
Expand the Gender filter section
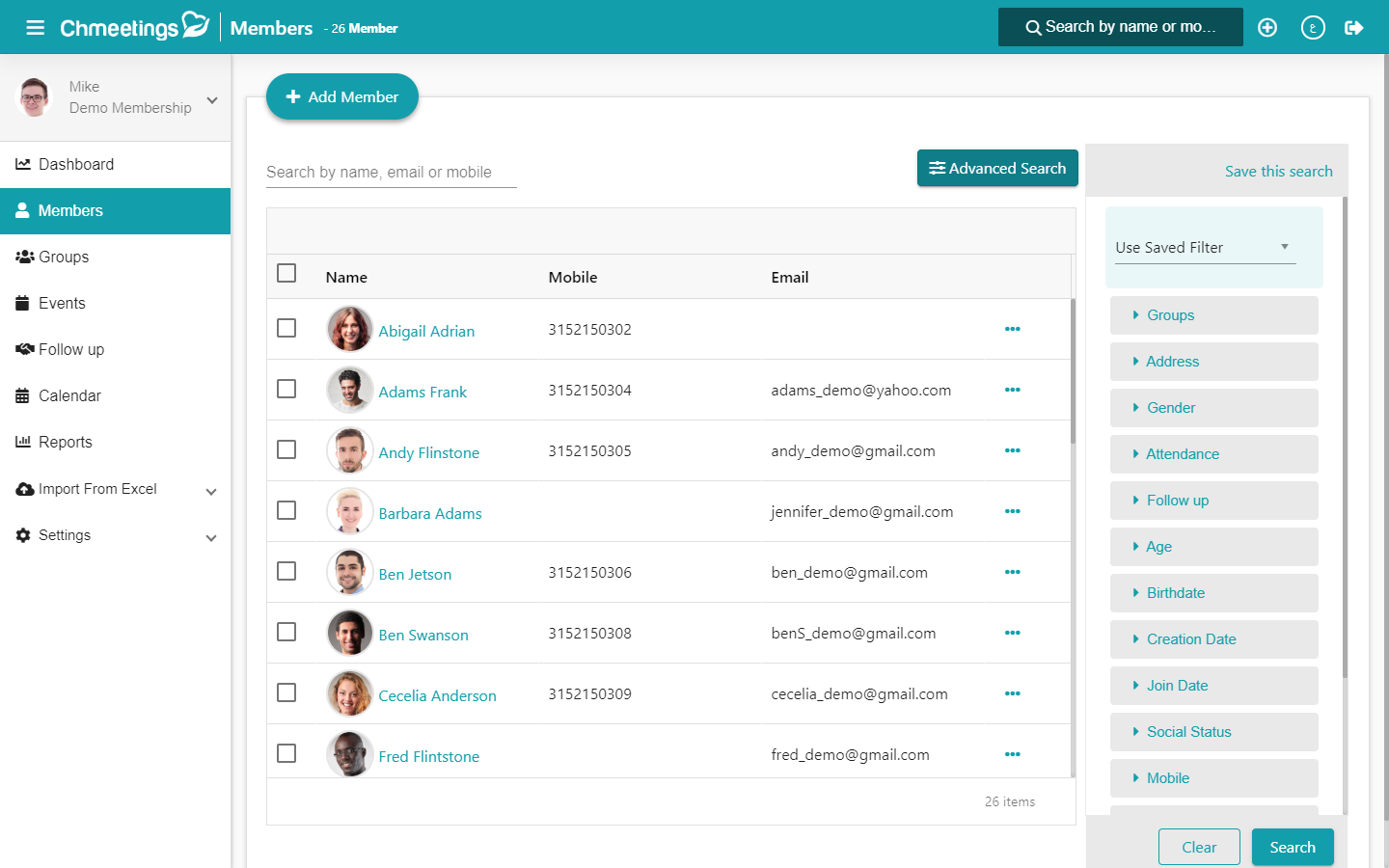pyautogui.click(x=1213, y=408)
